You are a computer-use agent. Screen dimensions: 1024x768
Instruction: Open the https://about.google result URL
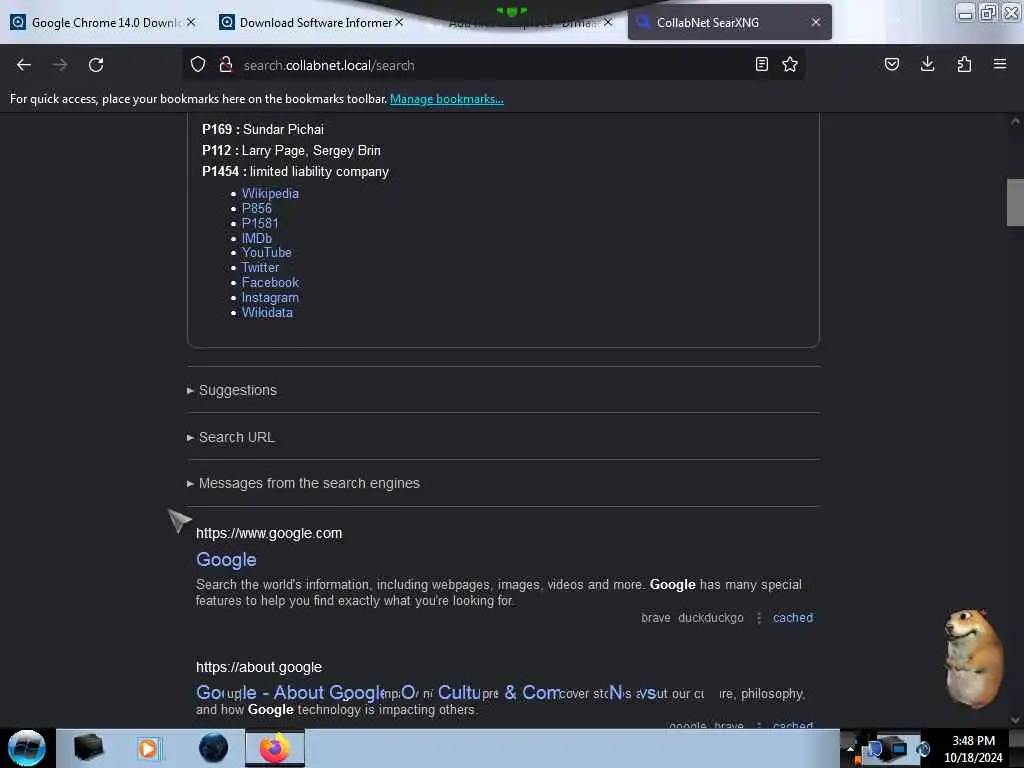(259, 667)
